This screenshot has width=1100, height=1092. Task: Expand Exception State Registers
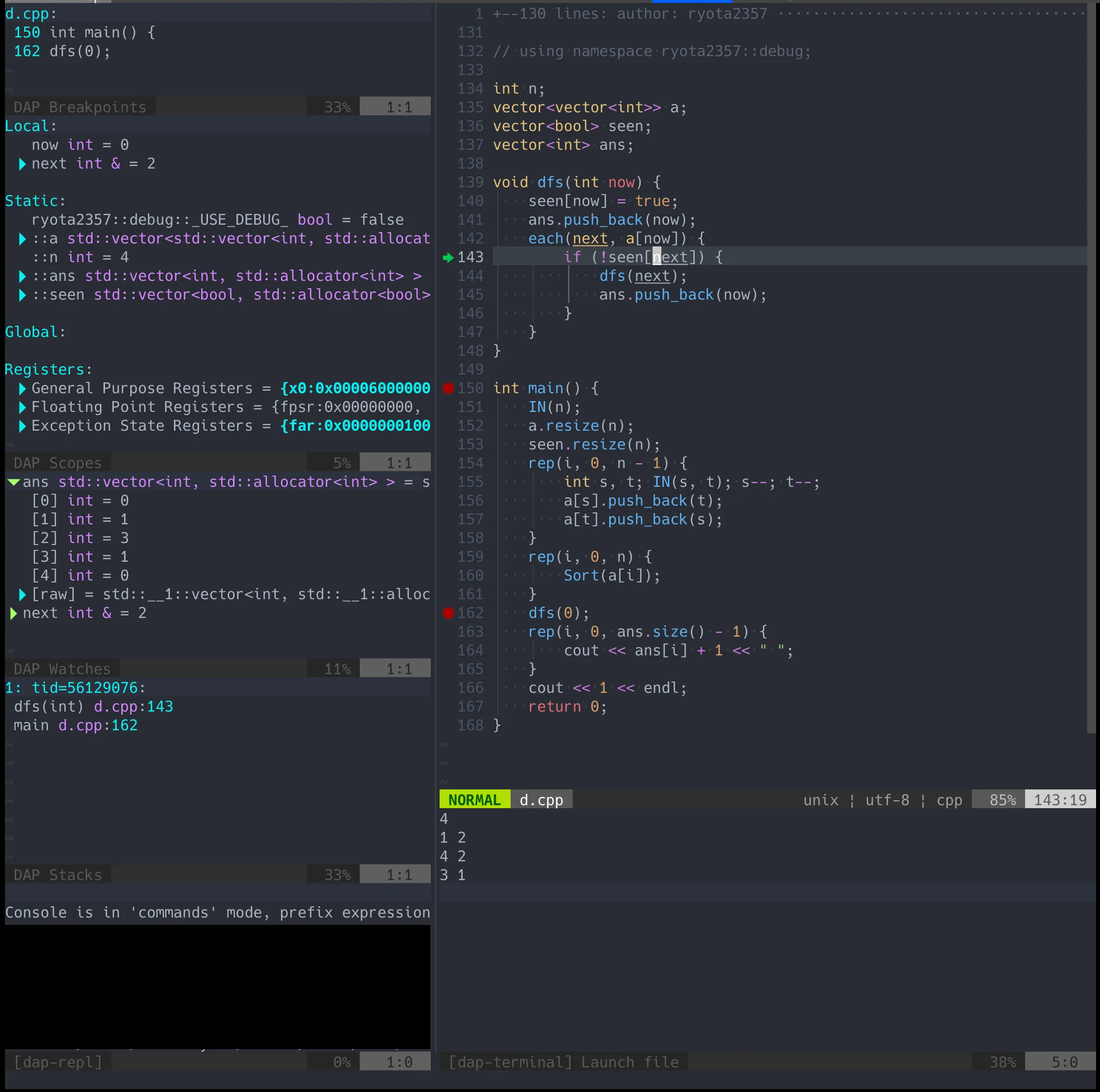click(22, 426)
